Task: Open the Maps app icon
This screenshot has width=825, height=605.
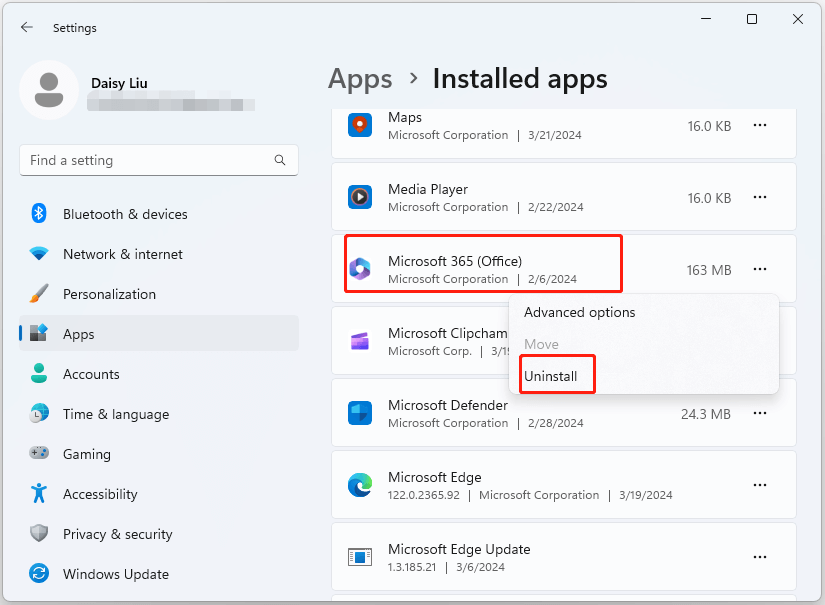Action: [x=360, y=126]
